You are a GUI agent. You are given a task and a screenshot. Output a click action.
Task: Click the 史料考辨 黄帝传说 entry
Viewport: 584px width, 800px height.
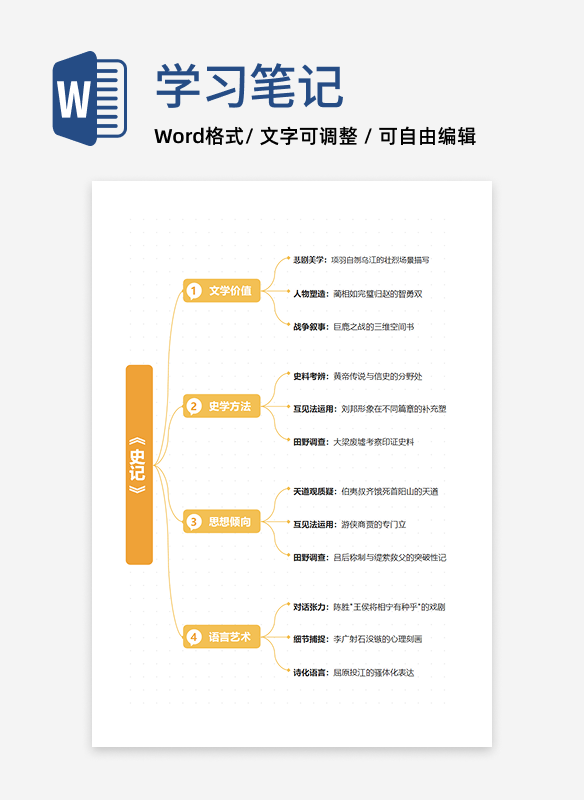(x=358, y=377)
